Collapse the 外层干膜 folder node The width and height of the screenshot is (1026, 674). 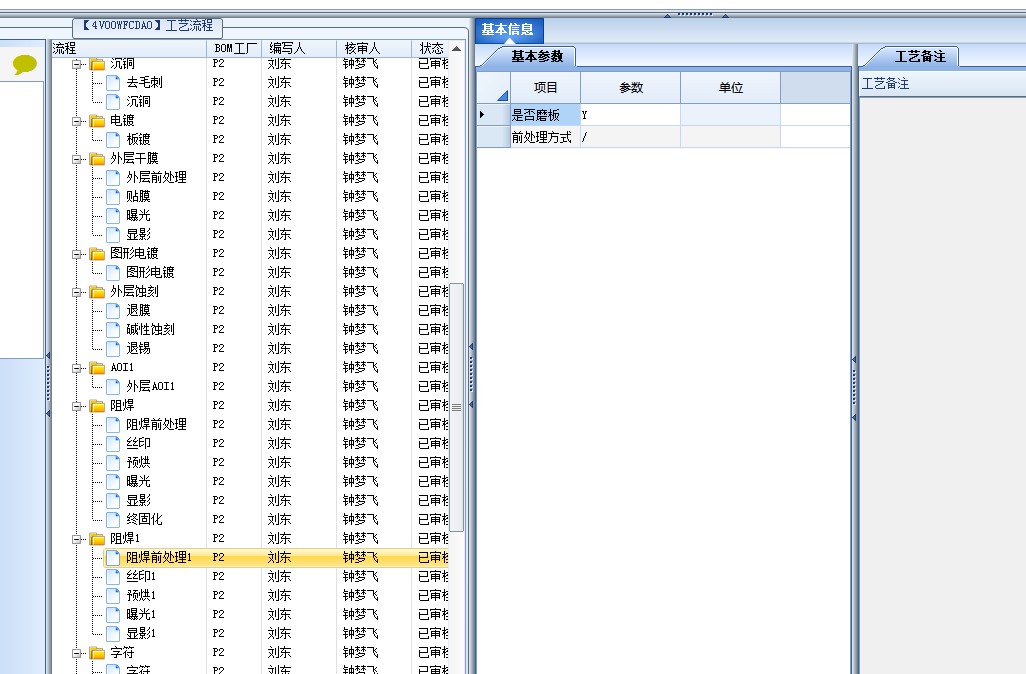(x=77, y=159)
